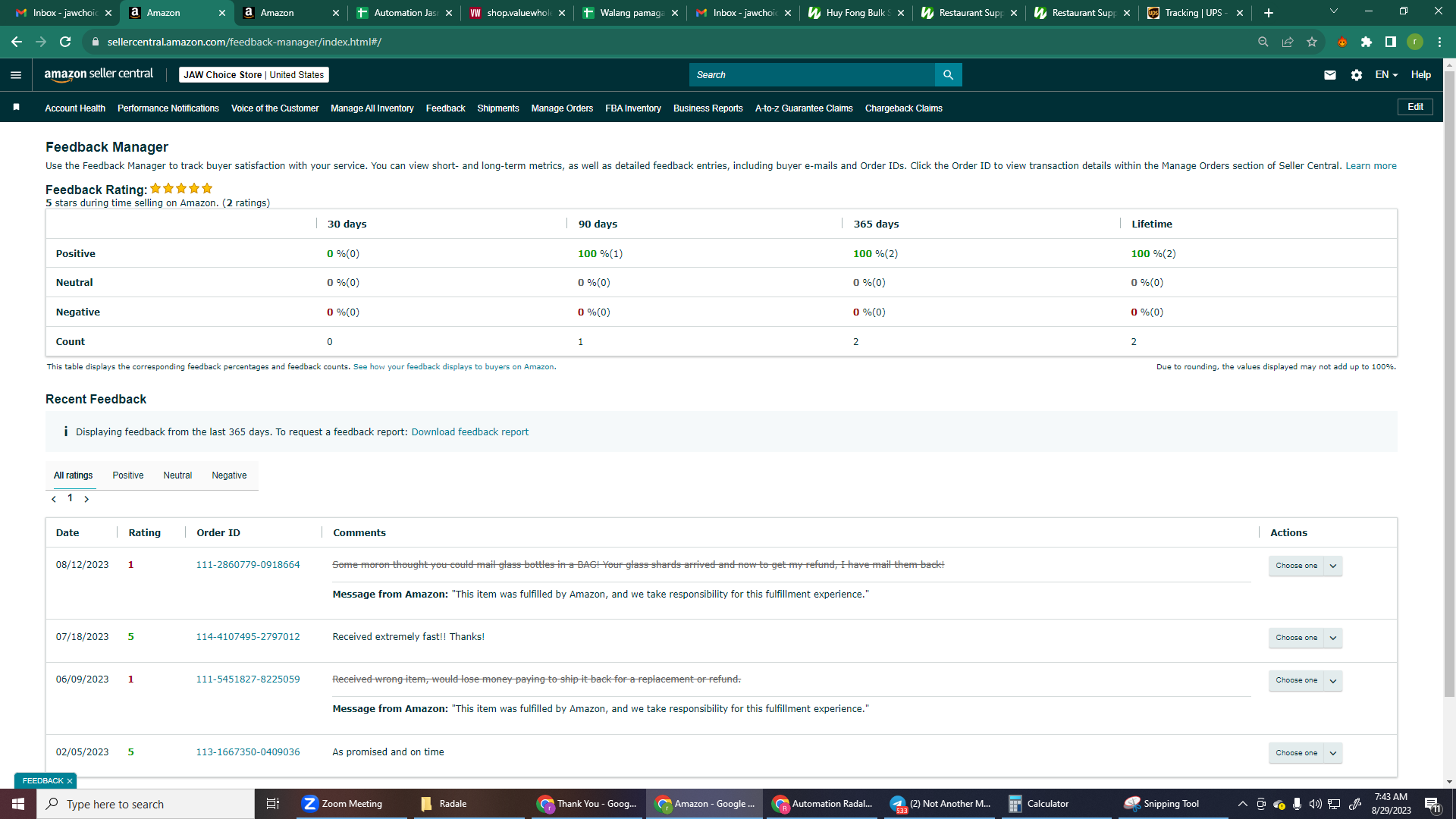
Task: Click the Windows taskbar search box
Action: (146, 804)
